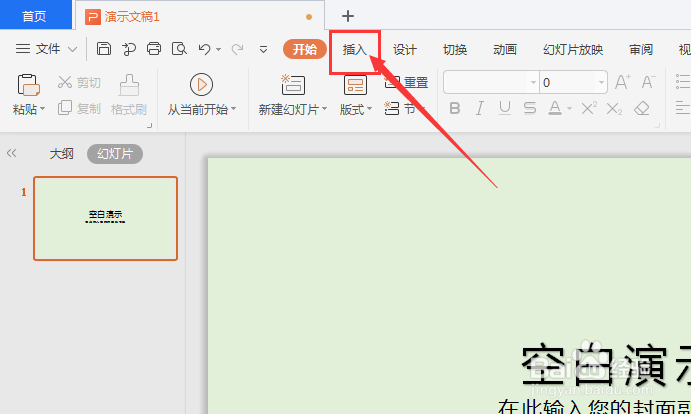691x414 pixels.
Task: Expand the Paste (粘贴) options dropdown
Action: pyautogui.click(x=42, y=108)
